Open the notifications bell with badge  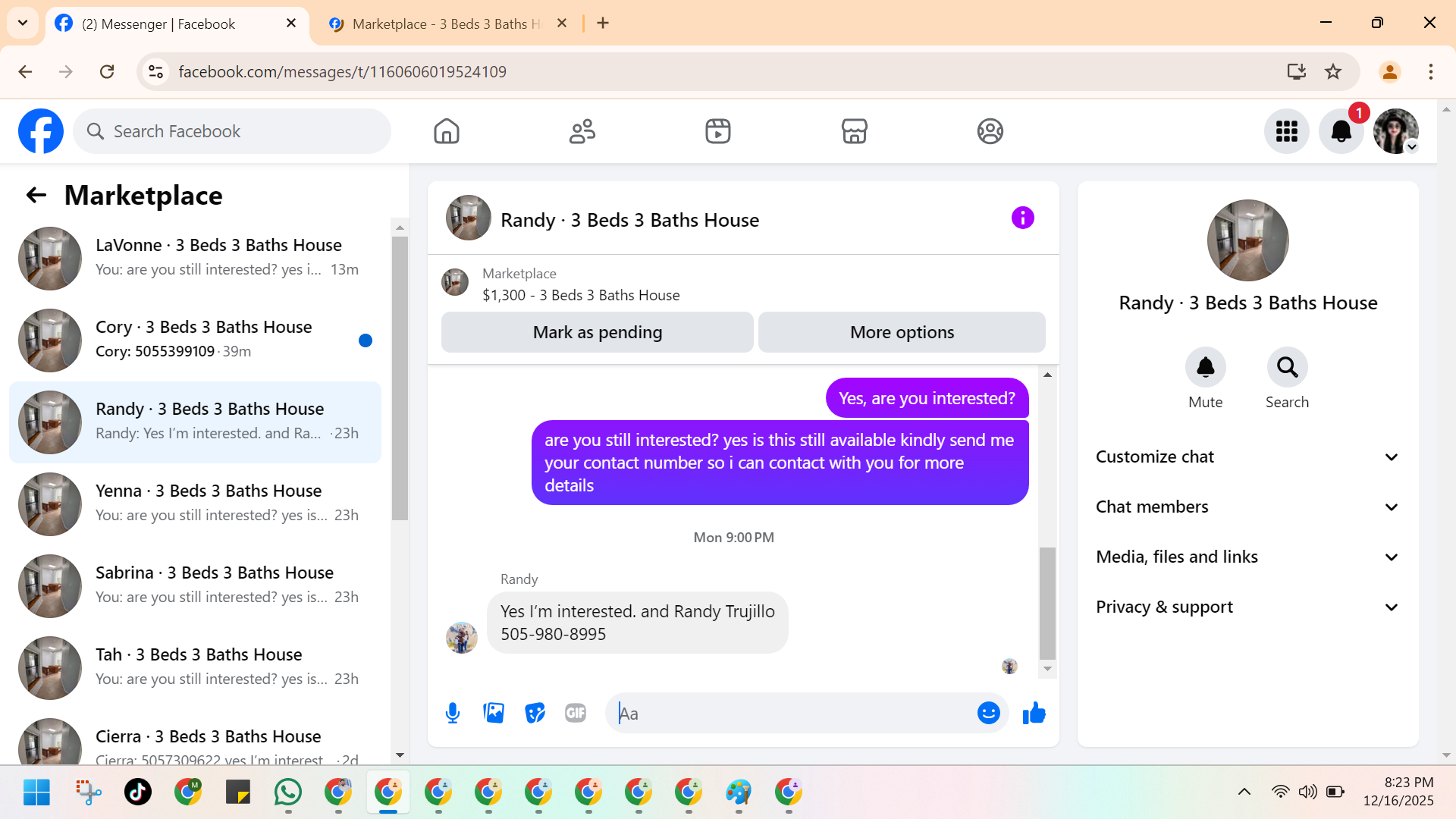(1341, 131)
